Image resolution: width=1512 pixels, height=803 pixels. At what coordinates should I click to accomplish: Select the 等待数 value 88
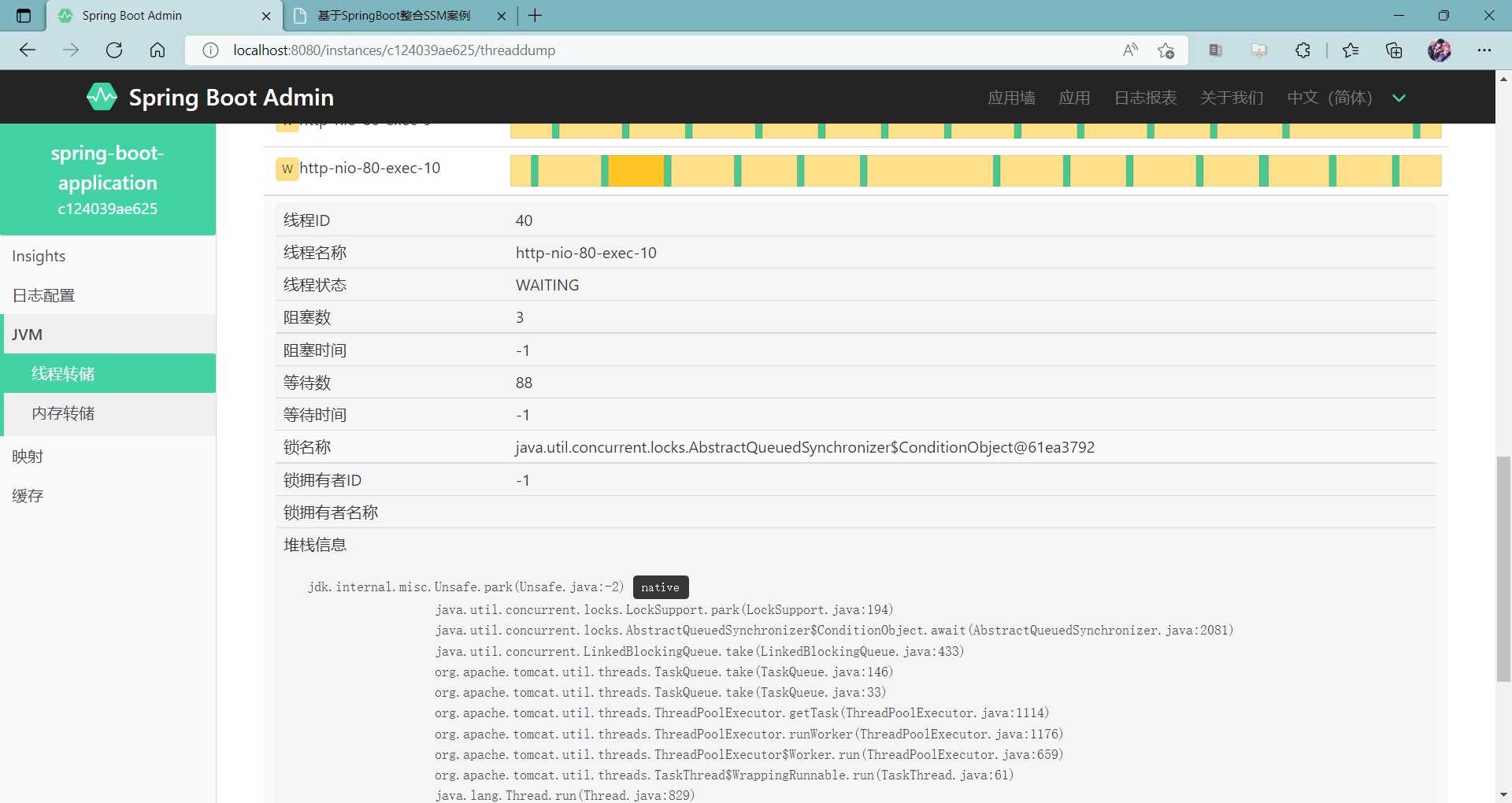(x=524, y=383)
